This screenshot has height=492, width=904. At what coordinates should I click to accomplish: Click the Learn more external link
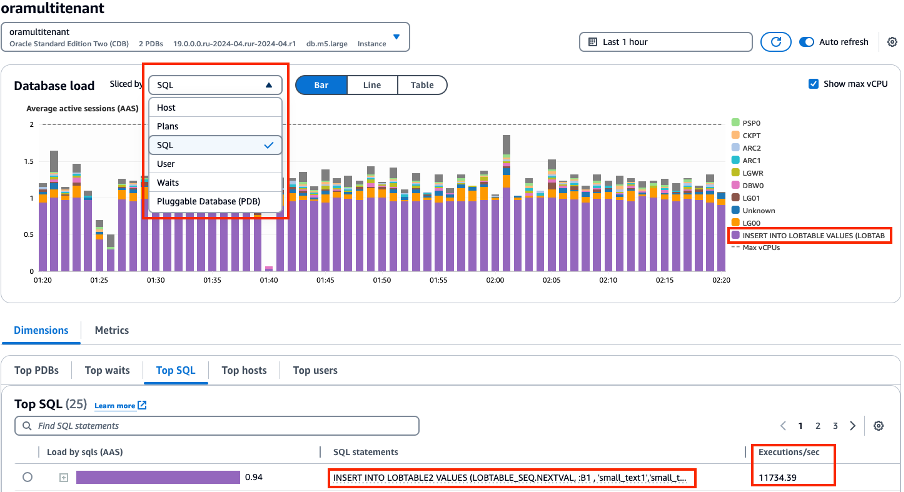coord(120,405)
